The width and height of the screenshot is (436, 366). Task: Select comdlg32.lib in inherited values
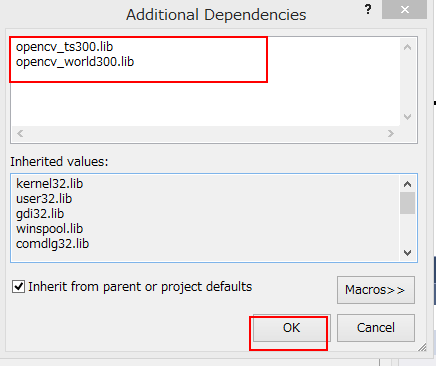click(53, 244)
